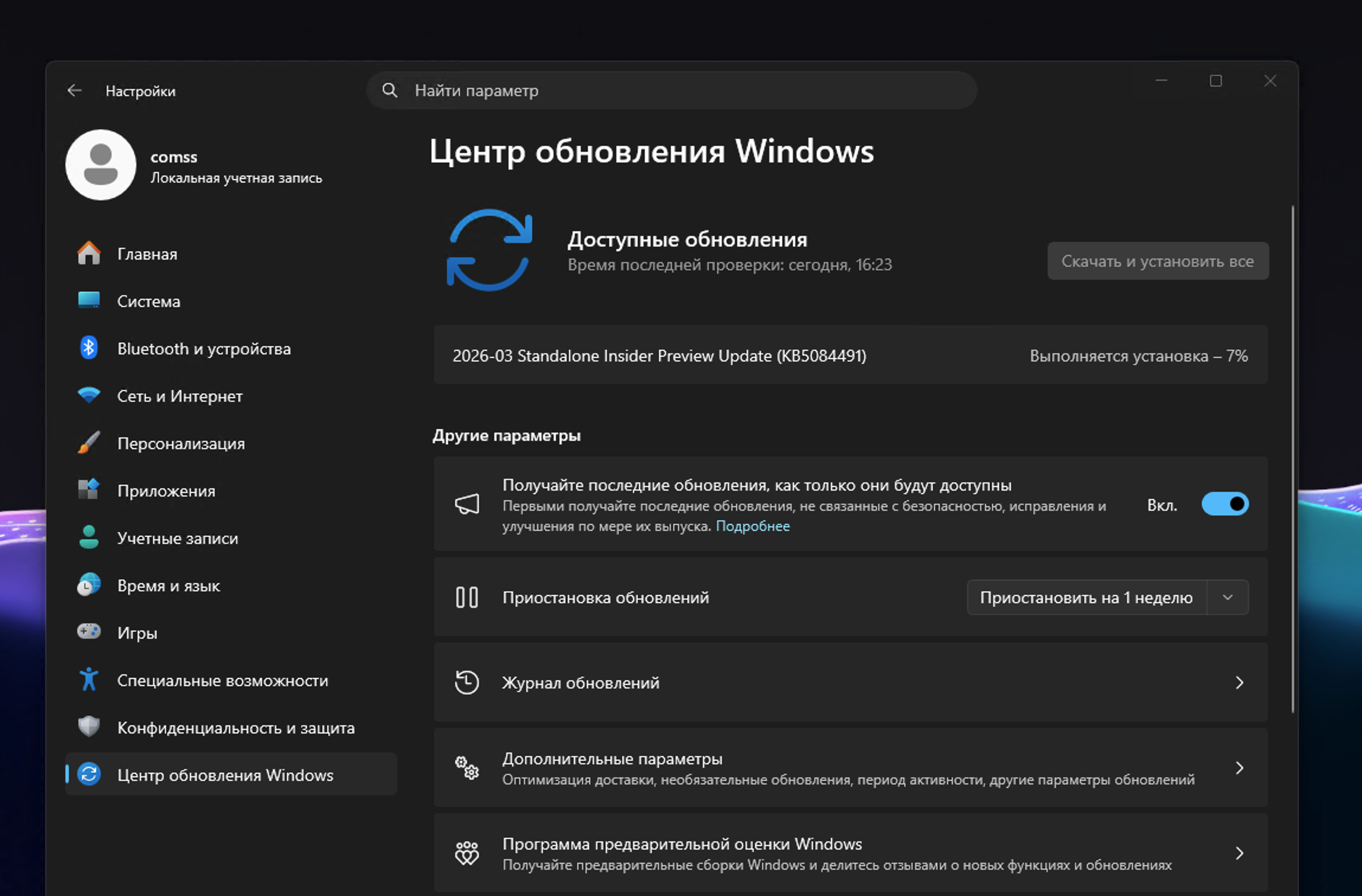Image resolution: width=1362 pixels, height=896 pixels.
Task: Open the Windows Insider Program row chevron
Action: pyautogui.click(x=1239, y=853)
